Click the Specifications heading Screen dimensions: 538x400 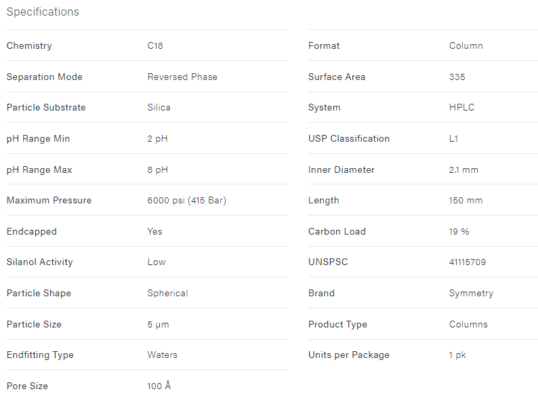(43, 12)
